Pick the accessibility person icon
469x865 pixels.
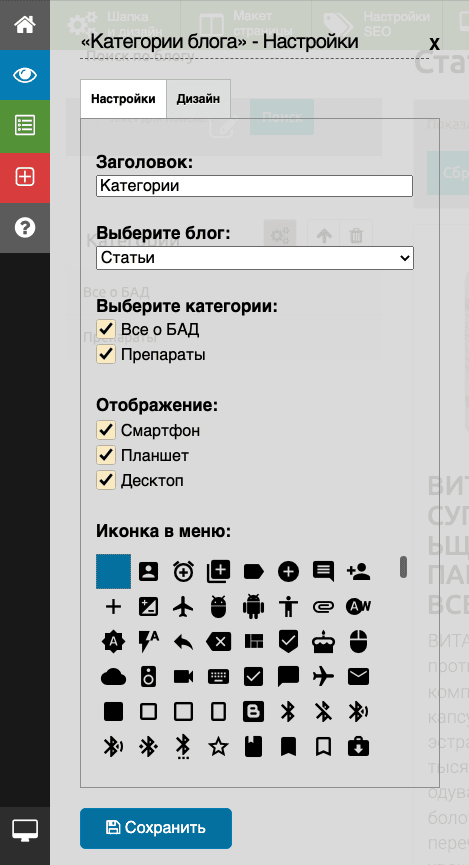coord(288,607)
